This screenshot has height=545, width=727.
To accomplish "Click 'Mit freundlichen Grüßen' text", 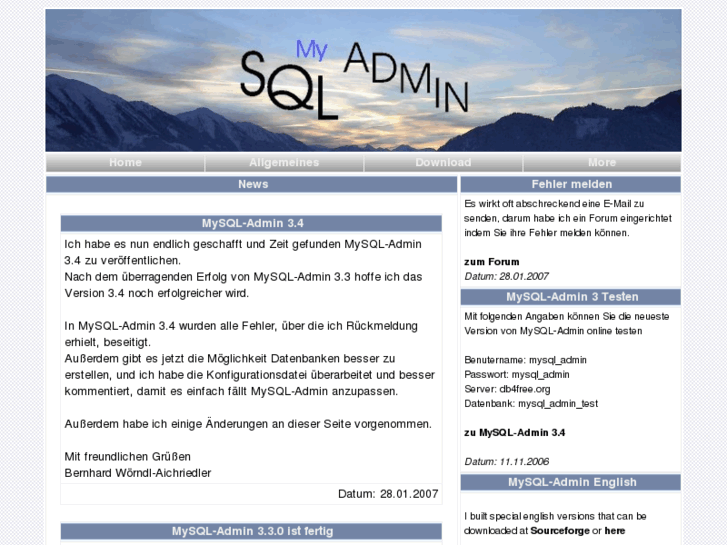I will click(x=128, y=457).
